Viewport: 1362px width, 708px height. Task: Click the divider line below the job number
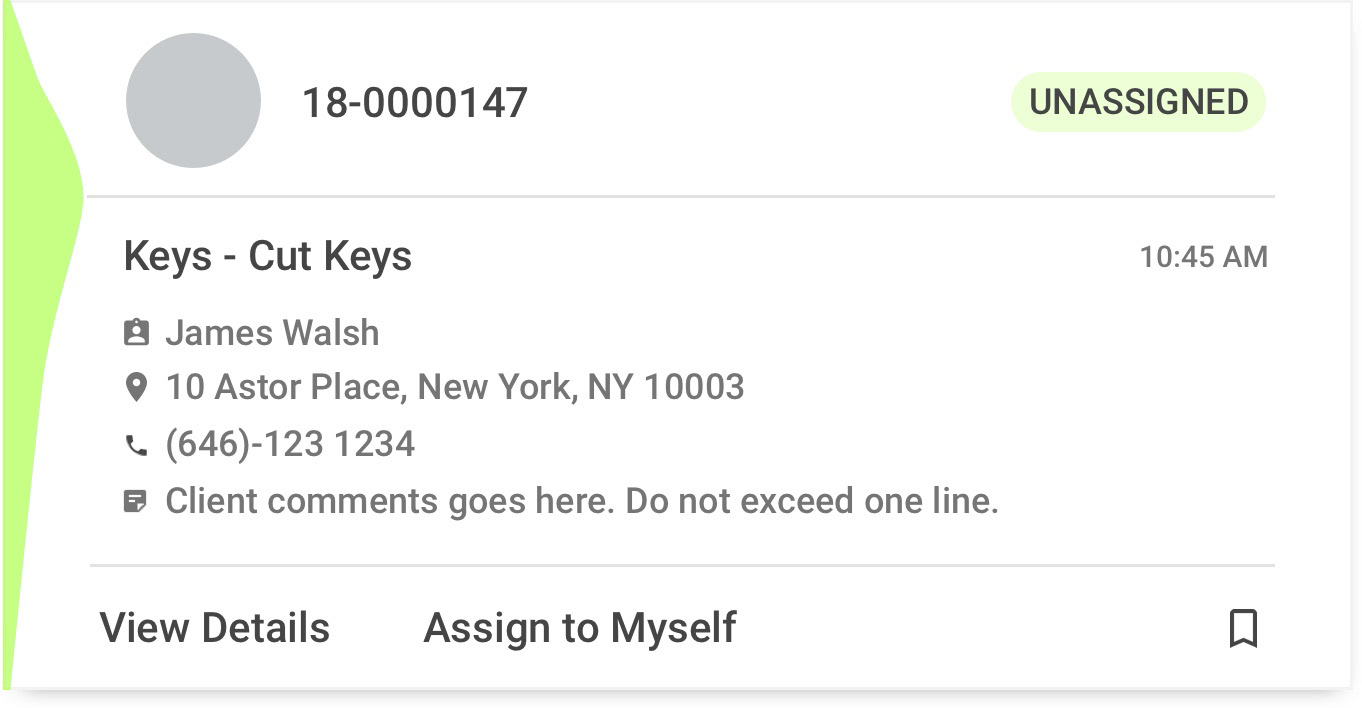(681, 196)
